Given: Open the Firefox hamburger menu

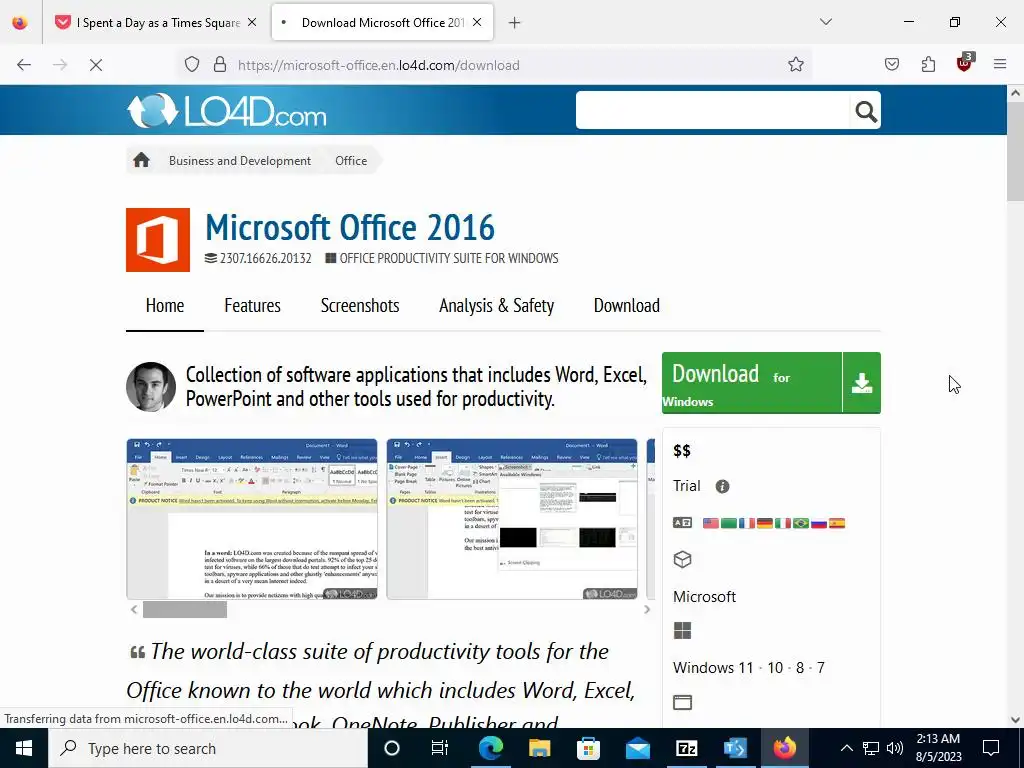Looking at the screenshot, I should point(1000,65).
